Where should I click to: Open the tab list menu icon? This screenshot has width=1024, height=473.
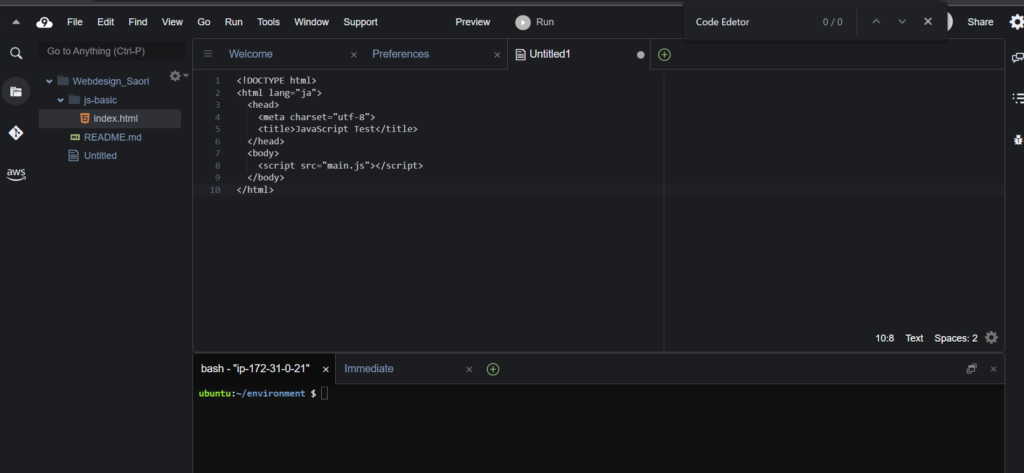(x=208, y=54)
